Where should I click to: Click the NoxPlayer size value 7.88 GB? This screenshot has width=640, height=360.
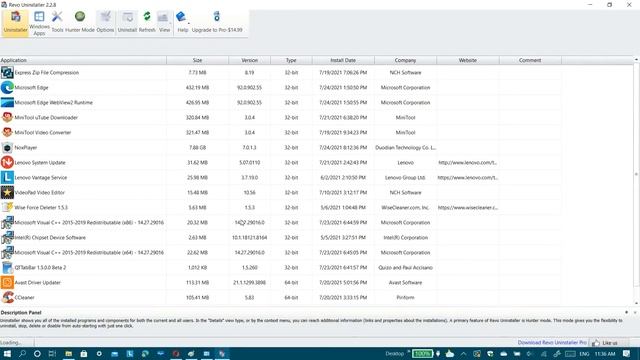pyautogui.click(x=198, y=147)
